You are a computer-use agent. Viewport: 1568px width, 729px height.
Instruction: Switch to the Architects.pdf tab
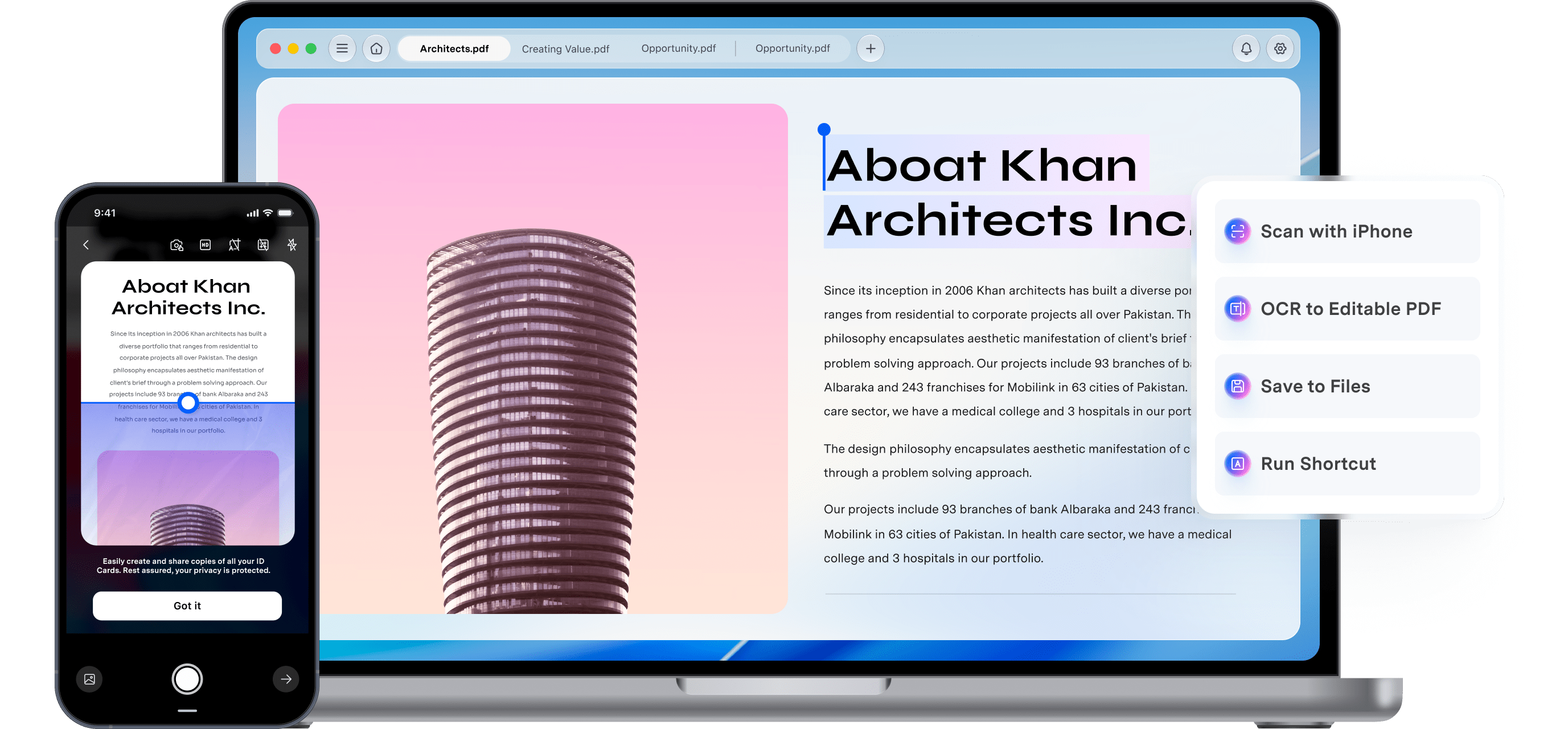[454, 48]
